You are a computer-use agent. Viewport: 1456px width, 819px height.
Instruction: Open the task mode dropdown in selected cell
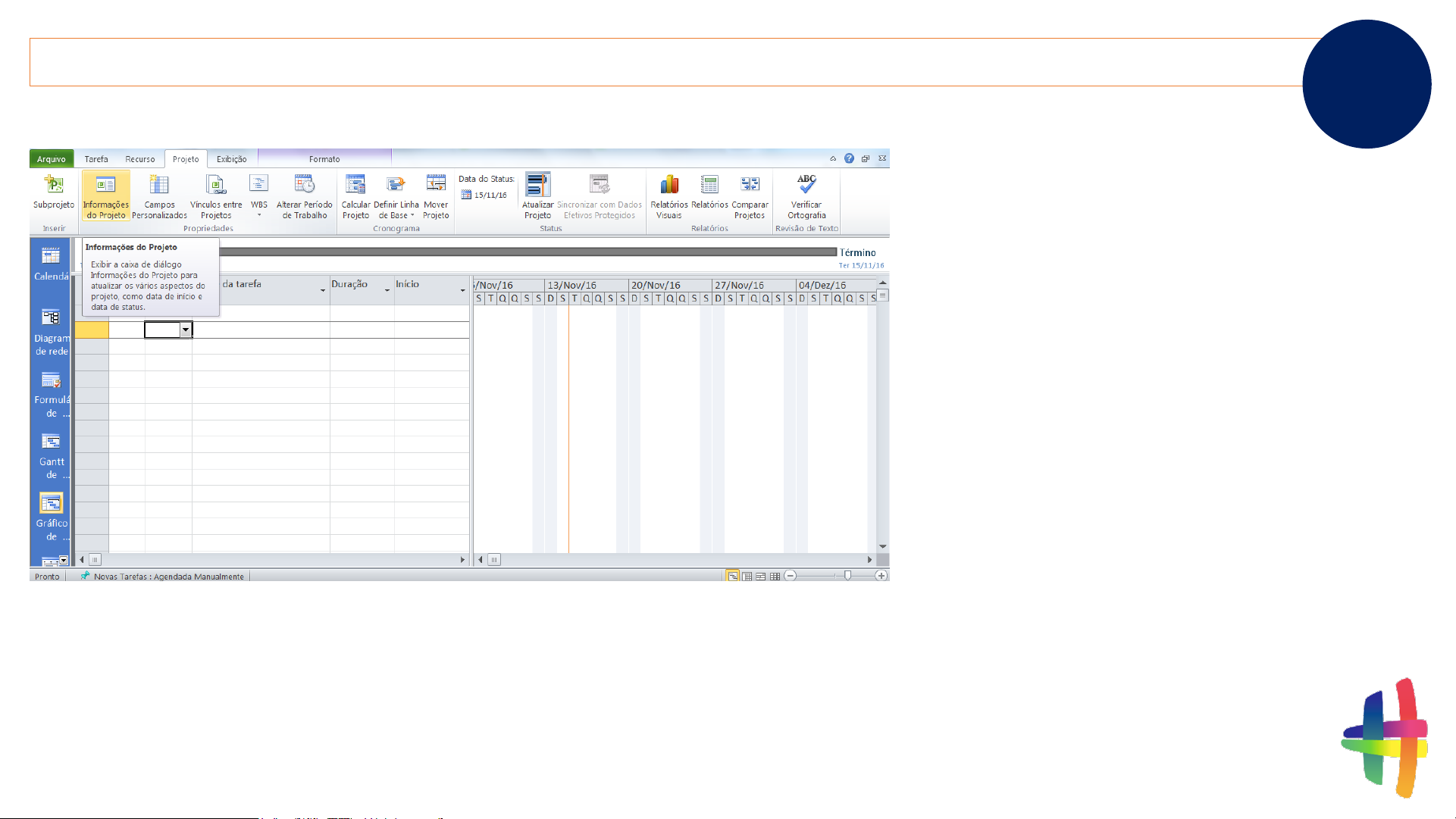(x=185, y=330)
